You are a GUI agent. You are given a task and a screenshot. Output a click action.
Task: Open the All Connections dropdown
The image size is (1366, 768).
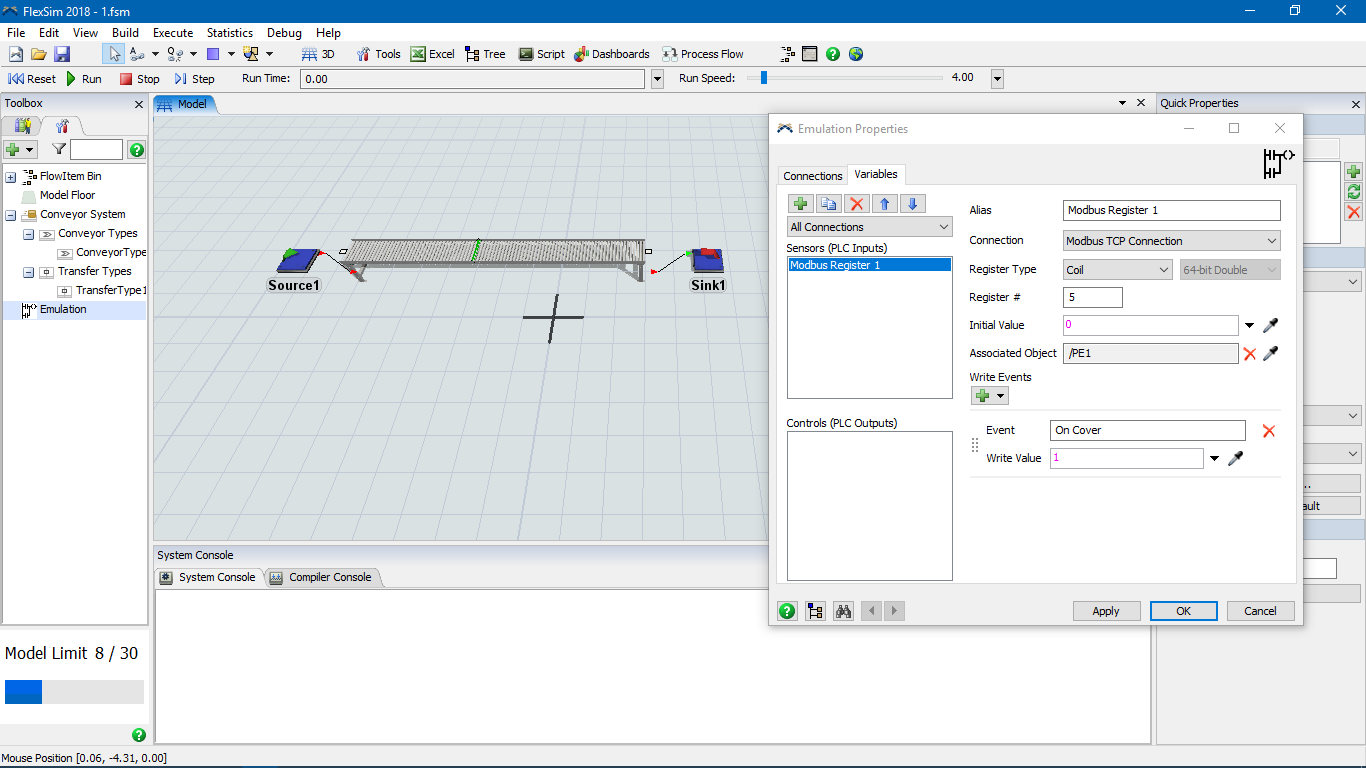(869, 227)
